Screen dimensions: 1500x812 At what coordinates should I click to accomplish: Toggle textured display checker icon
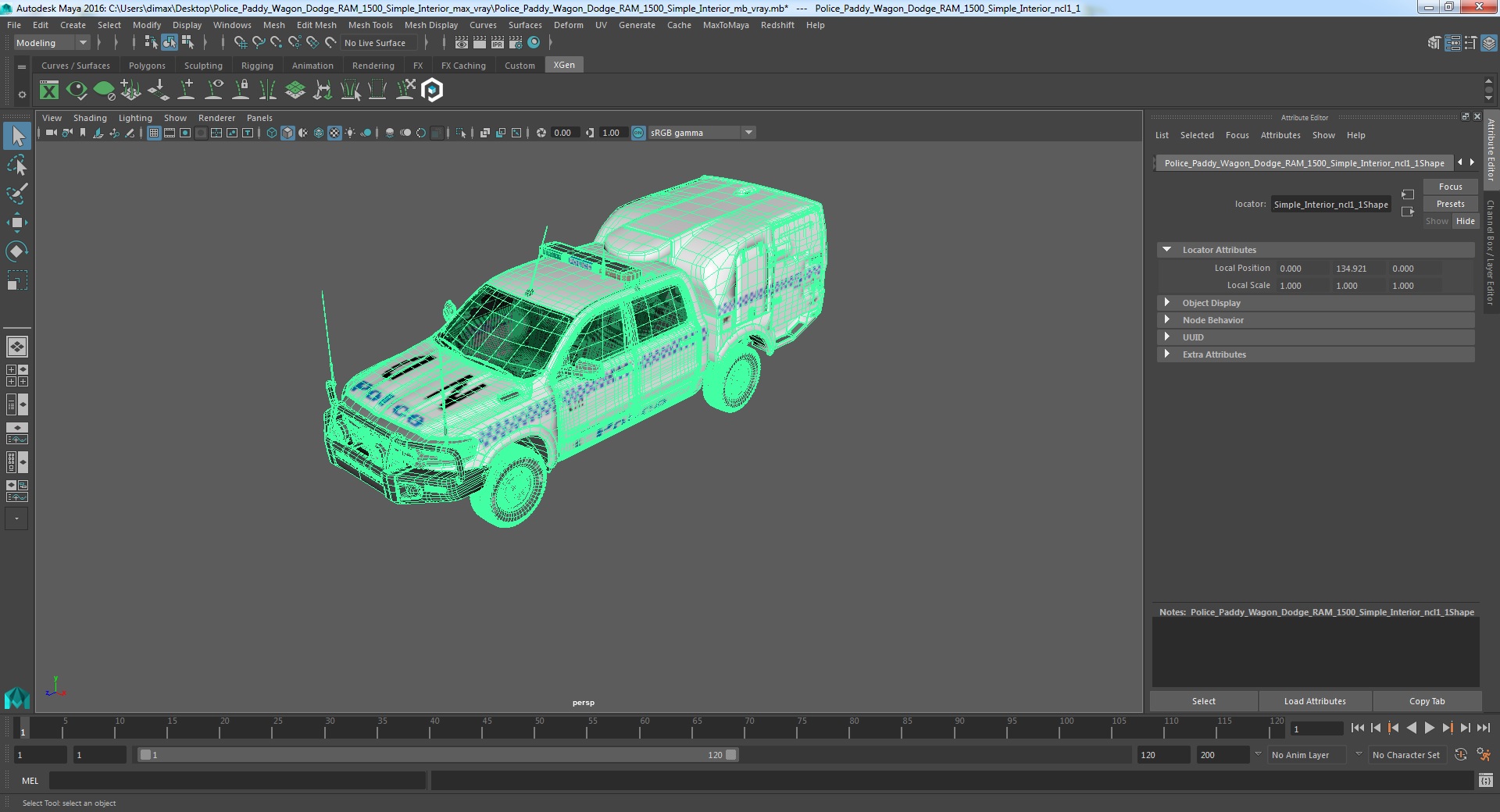(334, 133)
